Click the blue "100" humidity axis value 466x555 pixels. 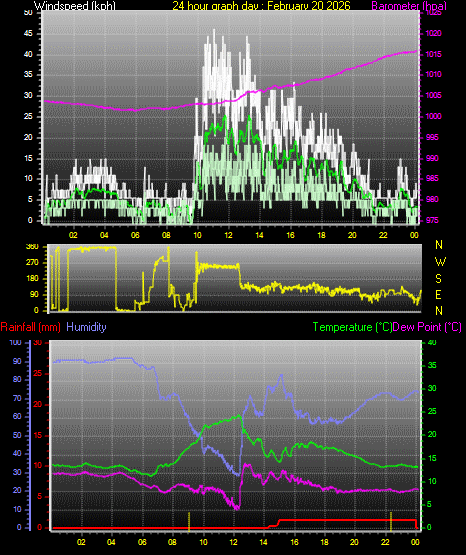[x=16, y=343]
